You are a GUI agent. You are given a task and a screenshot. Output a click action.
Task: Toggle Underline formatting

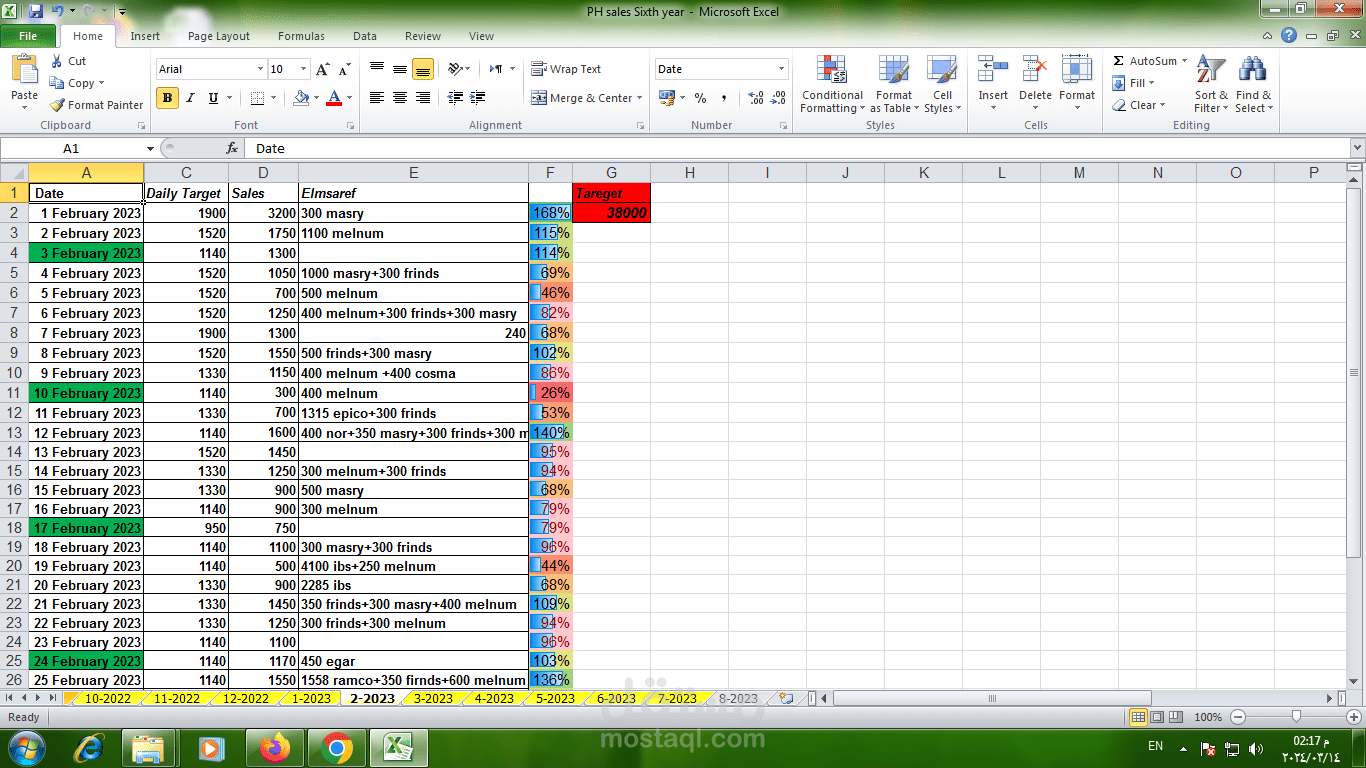213,98
